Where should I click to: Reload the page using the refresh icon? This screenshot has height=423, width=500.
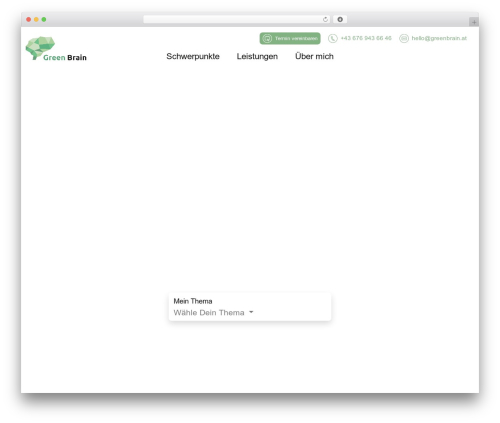(325, 20)
